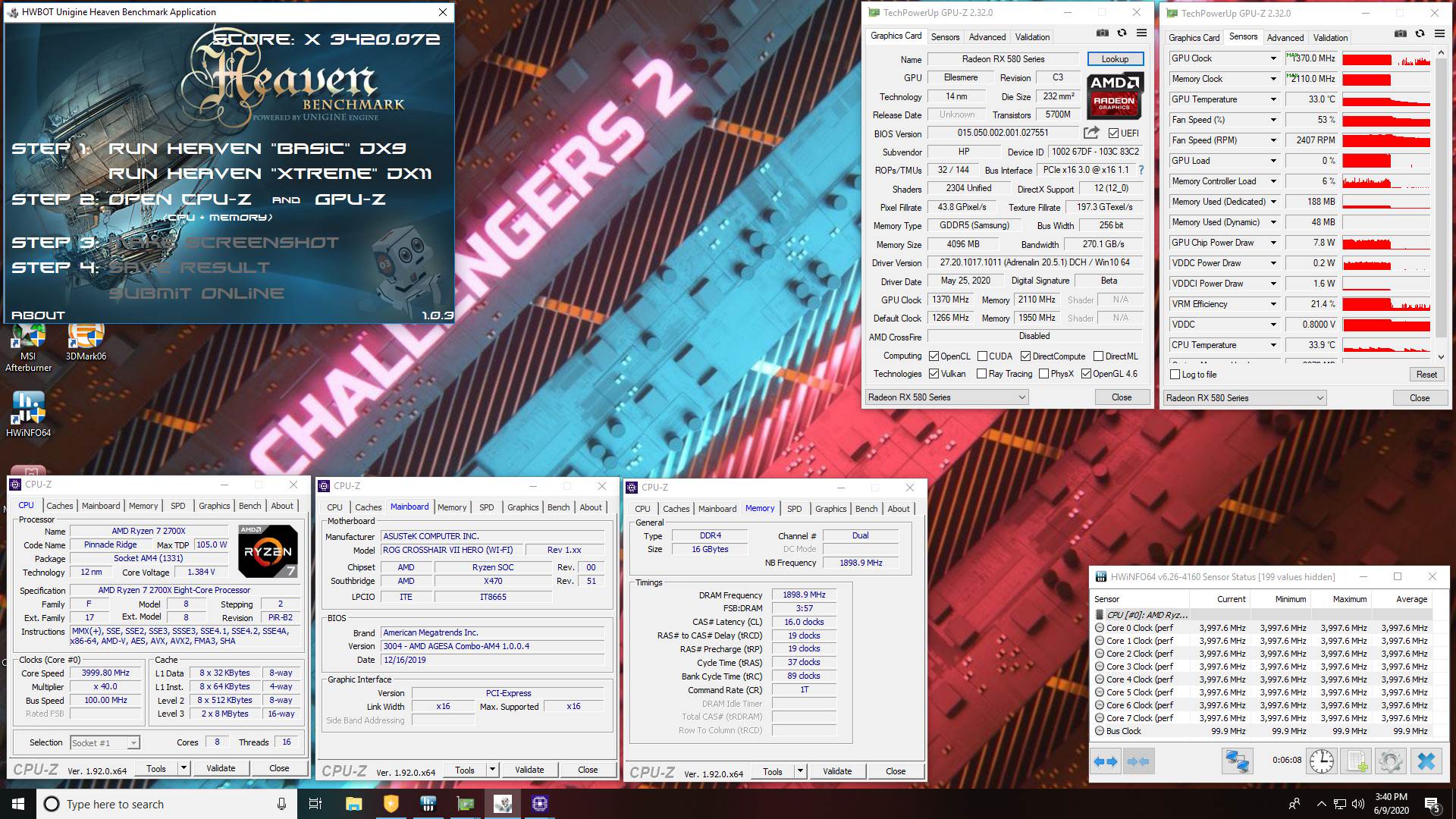Open the HWiNFO settings gear icon

pyautogui.click(x=1391, y=761)
